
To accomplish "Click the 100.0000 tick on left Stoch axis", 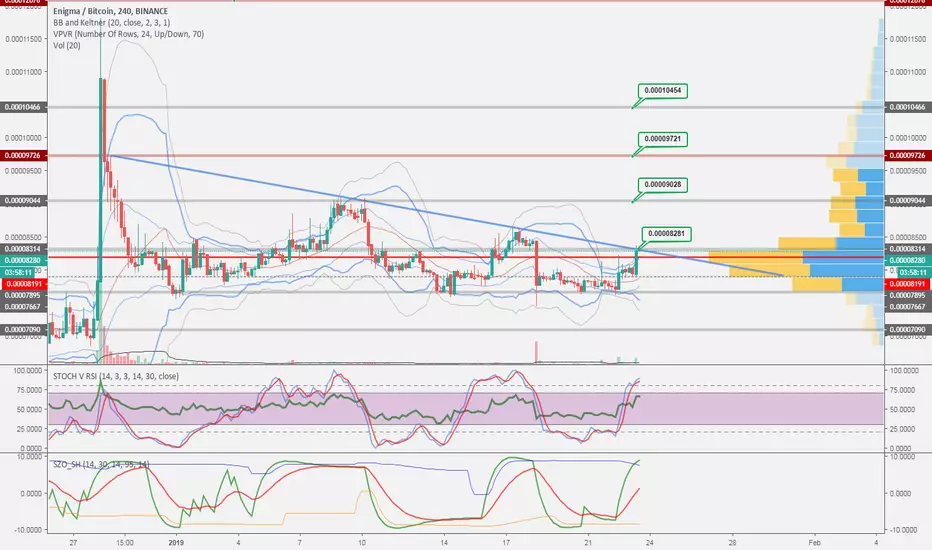I will [28, 370].
